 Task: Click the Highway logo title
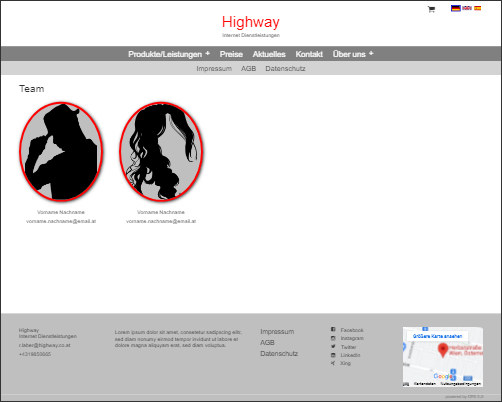tap(251, 22)
